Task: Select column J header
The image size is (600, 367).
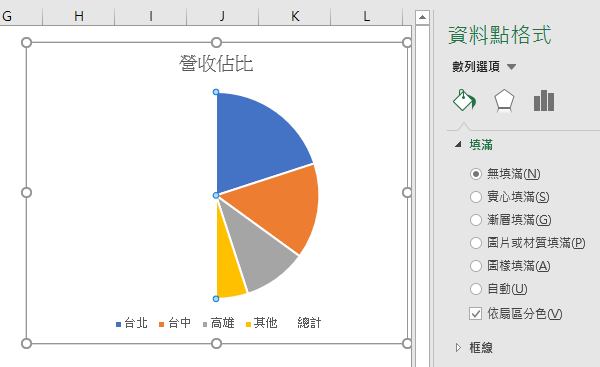Action: [222, 16]
